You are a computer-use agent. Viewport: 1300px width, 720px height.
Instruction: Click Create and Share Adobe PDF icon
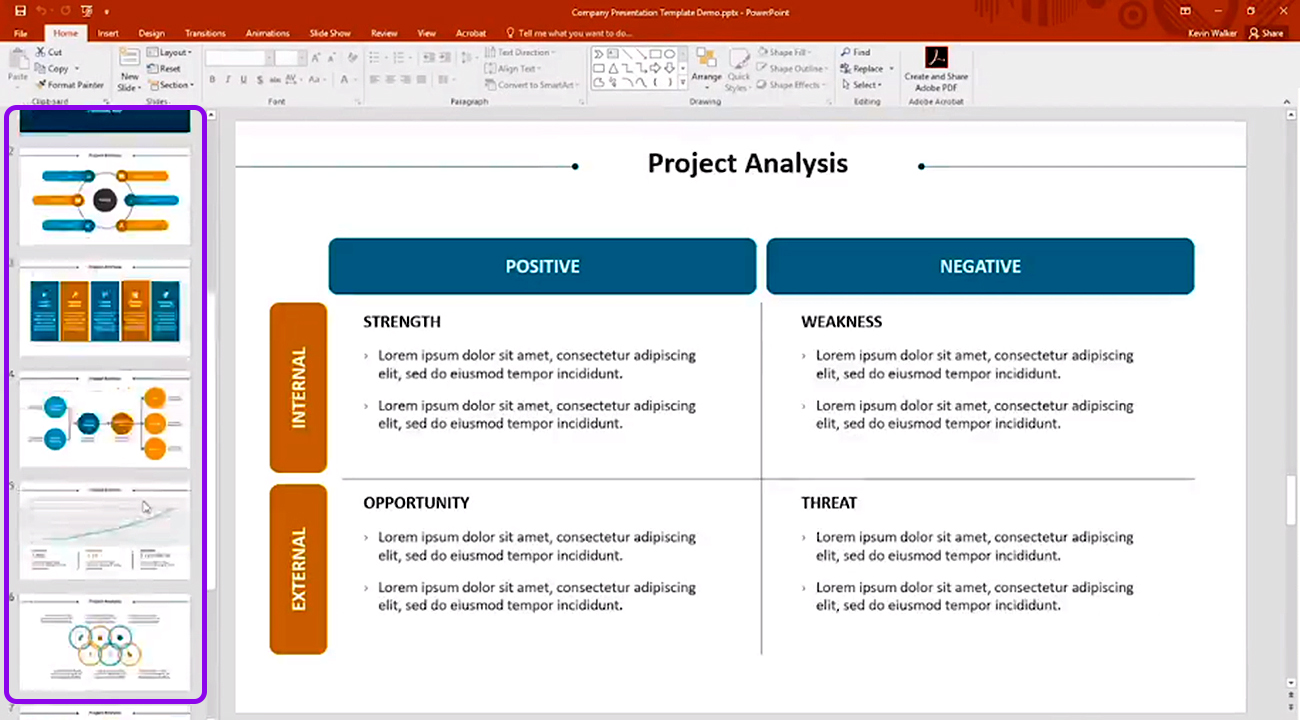tap(936, 58)
